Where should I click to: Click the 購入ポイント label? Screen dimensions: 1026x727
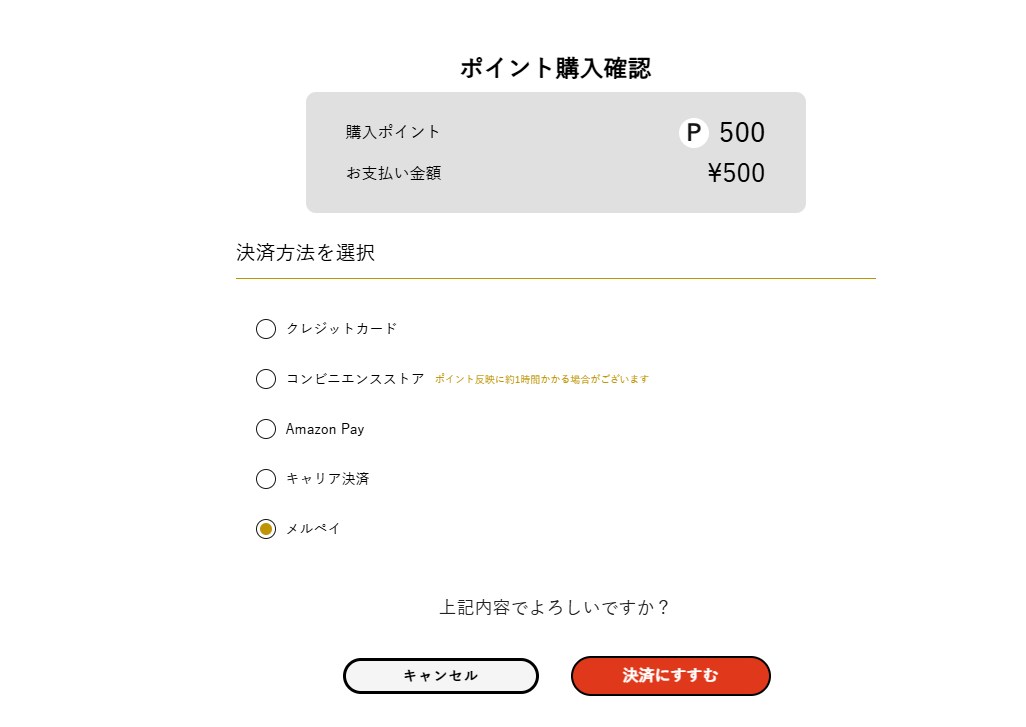393,132
